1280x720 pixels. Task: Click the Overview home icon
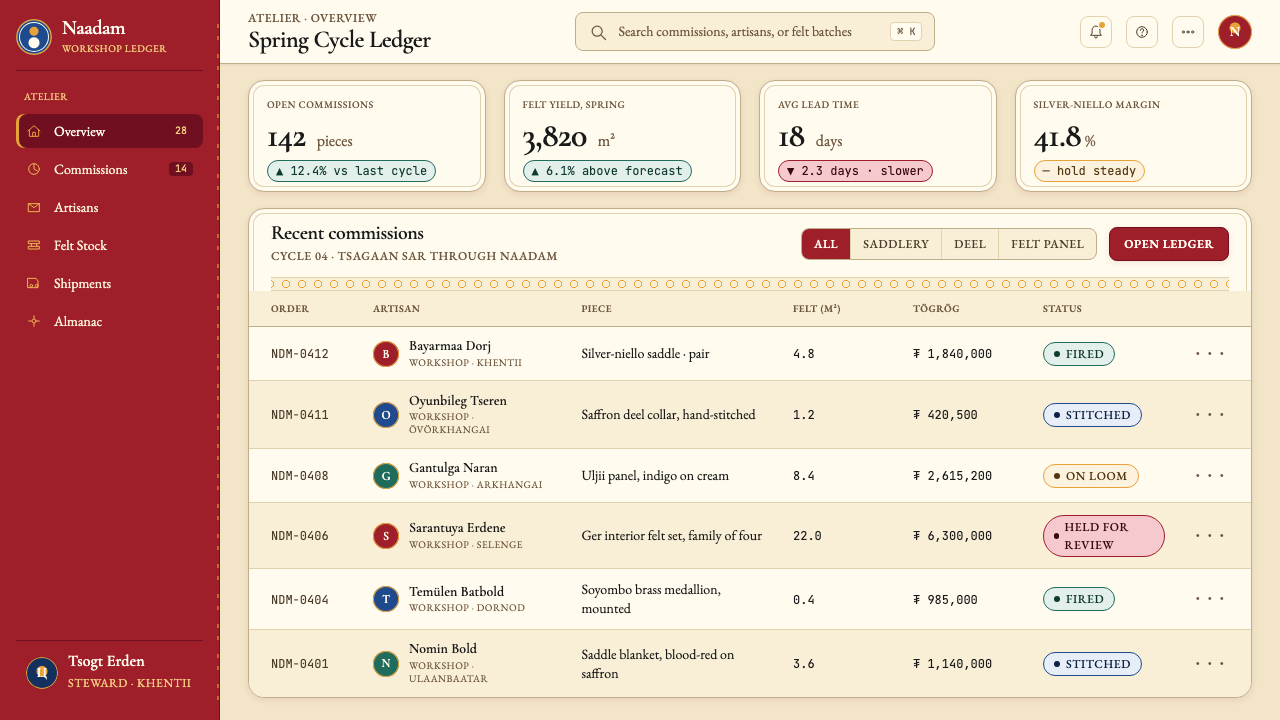34,131
